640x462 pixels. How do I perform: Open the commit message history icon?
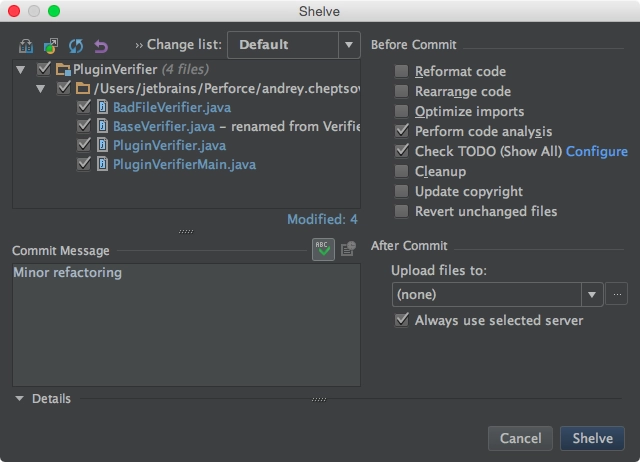(x=348, y=249)
